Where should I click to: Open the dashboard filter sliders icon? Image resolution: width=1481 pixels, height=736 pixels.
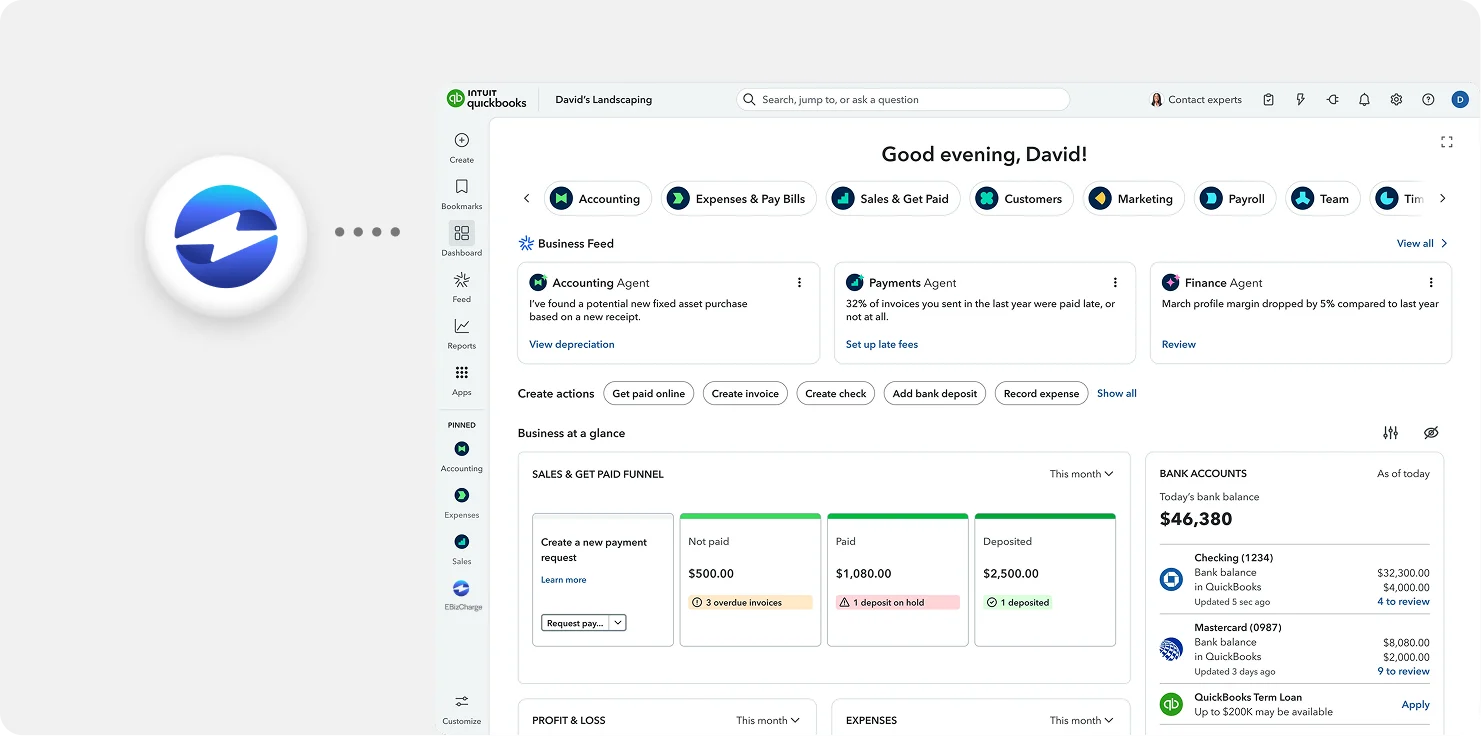1390,433
